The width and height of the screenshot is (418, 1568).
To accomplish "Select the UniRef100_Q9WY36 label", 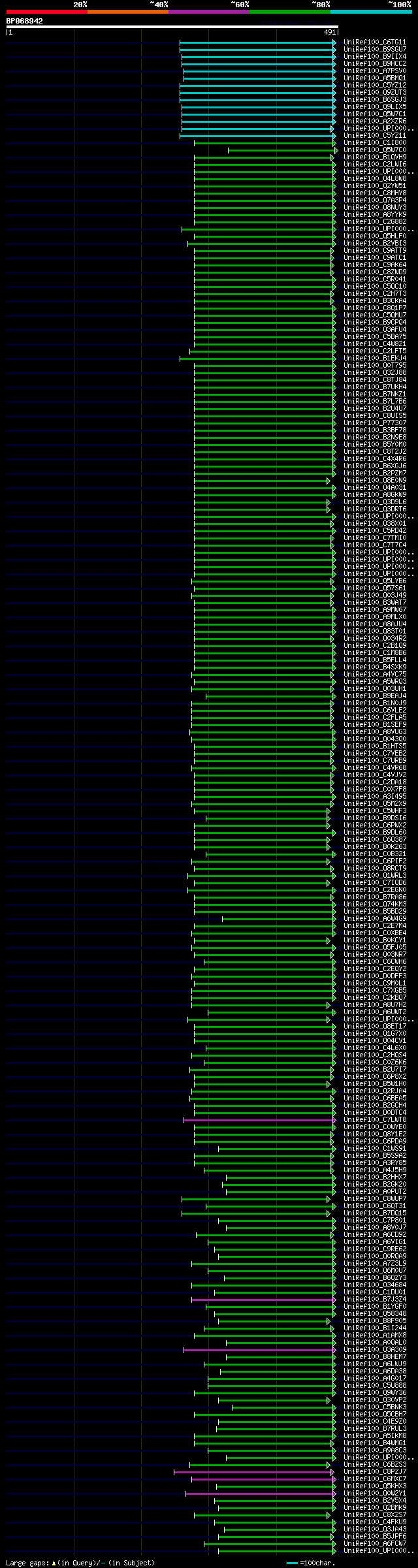I will tap(375, 1393).
